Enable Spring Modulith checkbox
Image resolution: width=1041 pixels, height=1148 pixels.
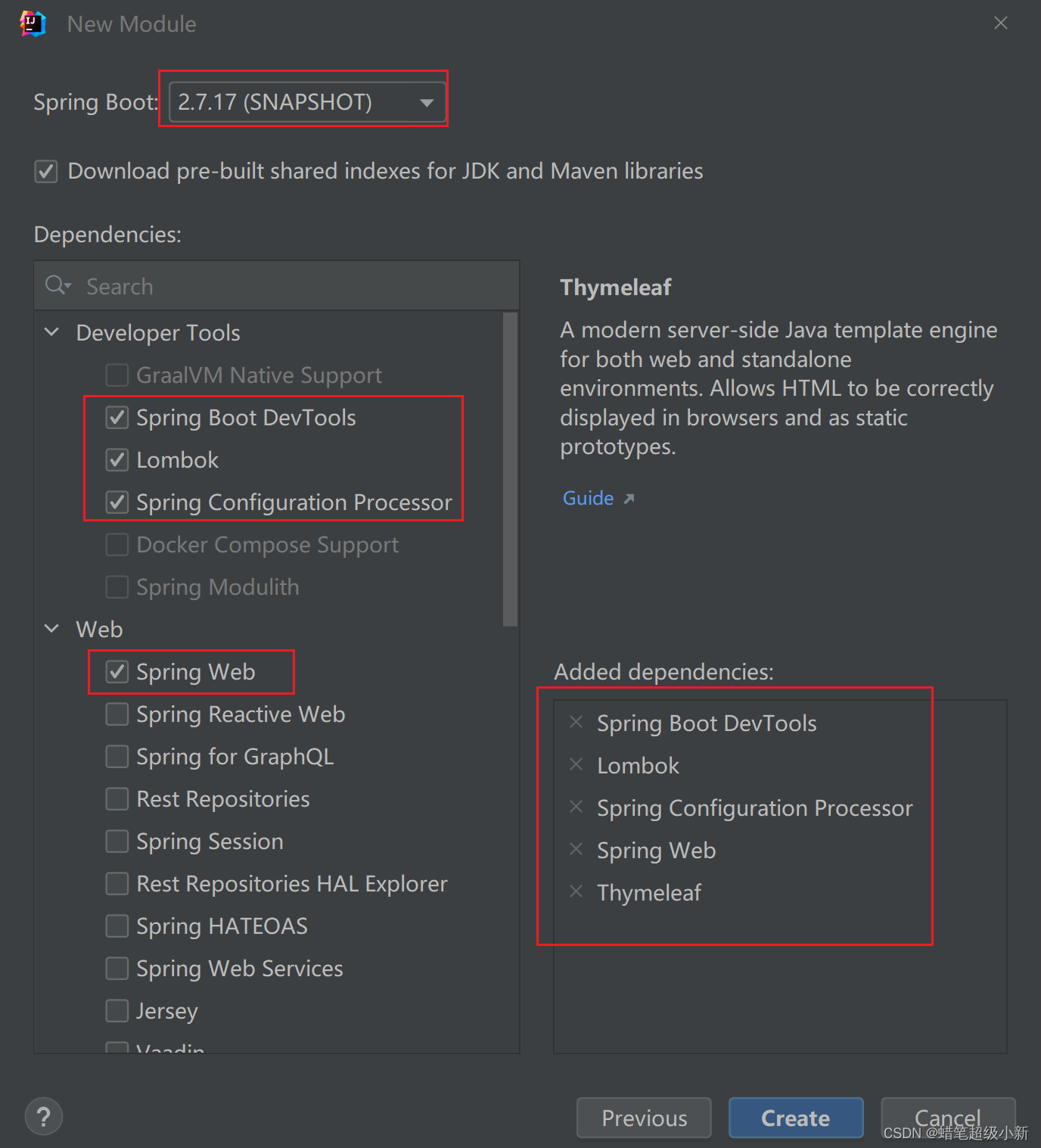coord(117,586)
